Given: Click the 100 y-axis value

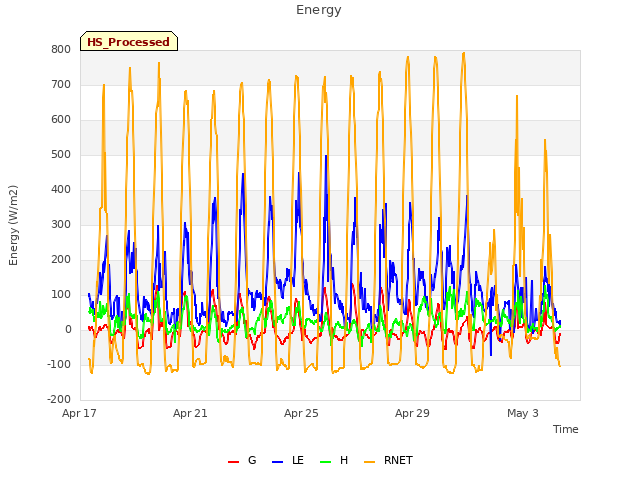Looking at the screenshot, I should coord(61,295).
